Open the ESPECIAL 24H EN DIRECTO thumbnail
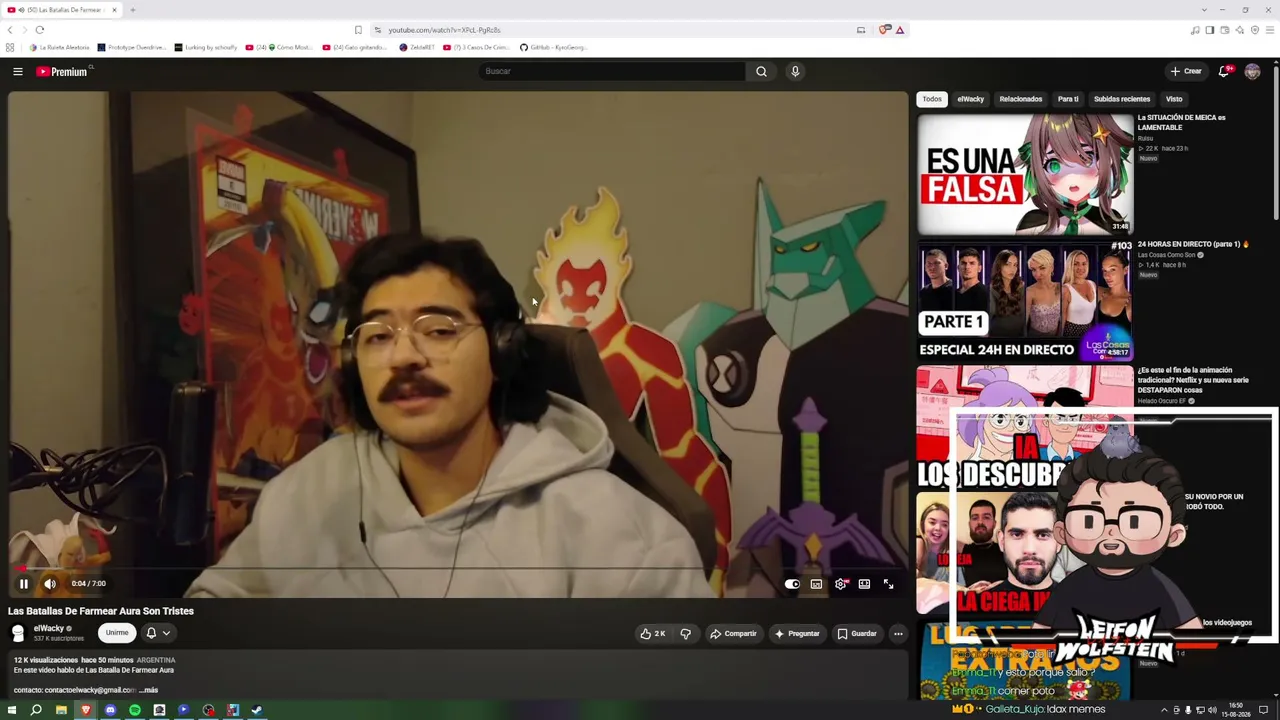The height and width of the screenshot is (720, 1280). (x=1025, y=300)
